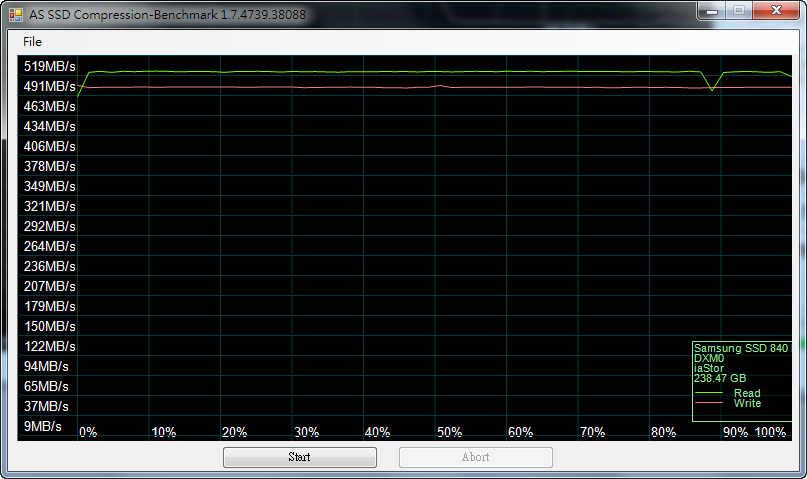Click the 238.47 GB capacity text
Viewport: 807px width, 479px height.
point(720,378)
